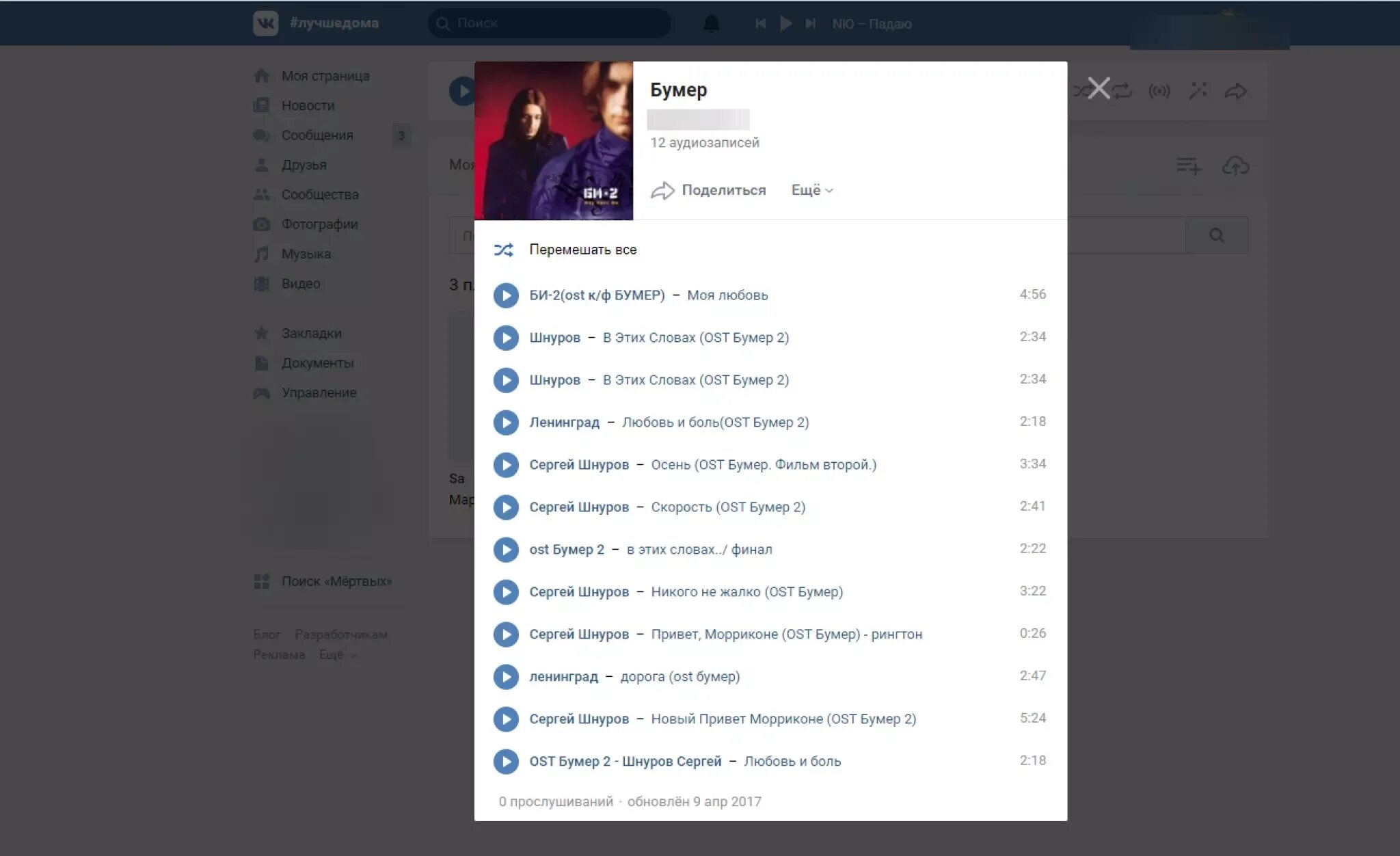Go to previous track in the top player
The width and height of the screenshot is (1400, 856).
point(760,24)
